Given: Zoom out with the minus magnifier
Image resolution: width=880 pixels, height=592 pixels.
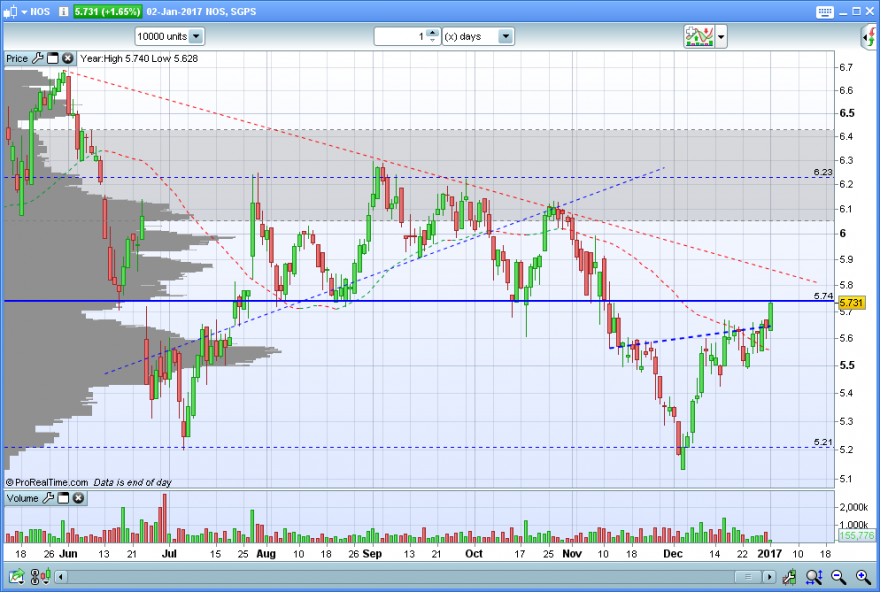Looking at the screenshot, I should [x=838, y=576].
